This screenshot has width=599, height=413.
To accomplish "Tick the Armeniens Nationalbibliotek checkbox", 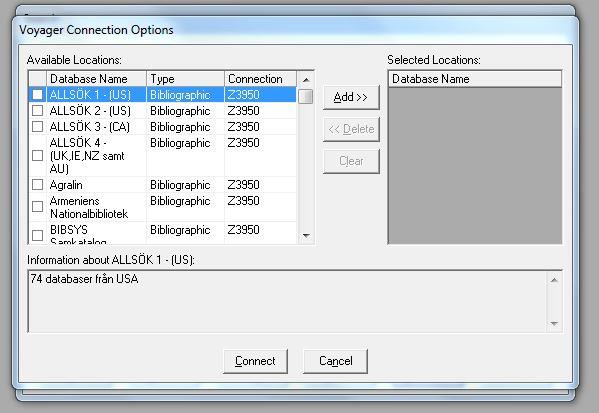I will [37, 207].
